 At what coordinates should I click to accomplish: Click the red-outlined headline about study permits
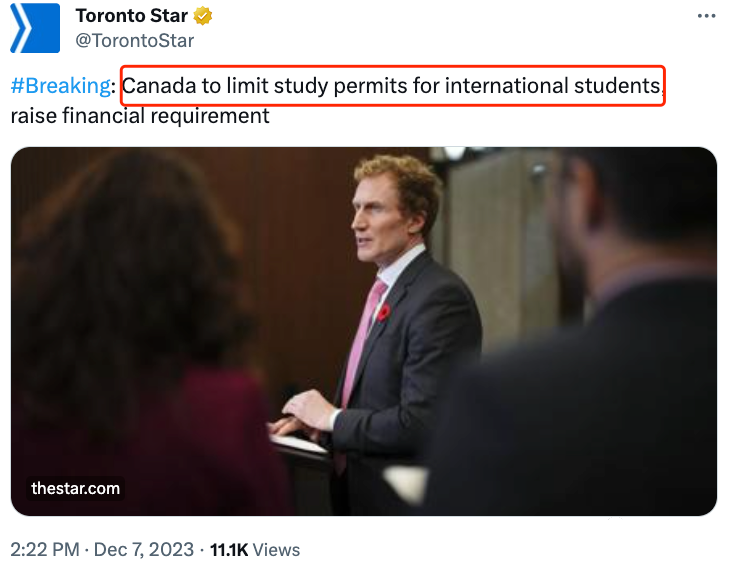(392, 88)
